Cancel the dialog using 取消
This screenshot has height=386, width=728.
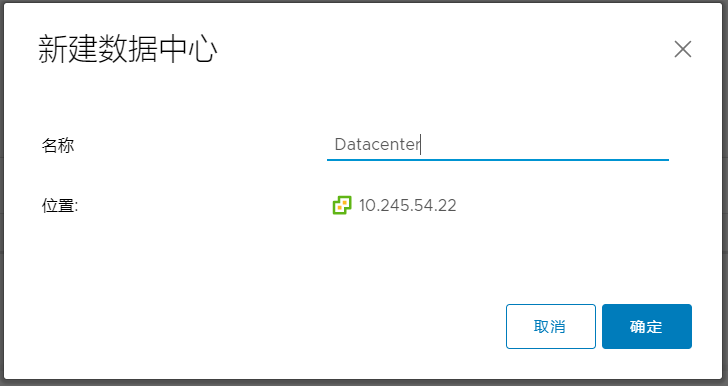point(551,327)
